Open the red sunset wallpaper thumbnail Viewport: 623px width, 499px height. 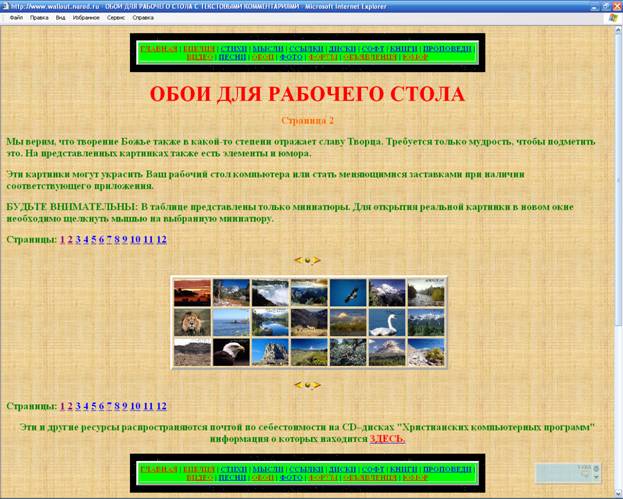point(192,292)
